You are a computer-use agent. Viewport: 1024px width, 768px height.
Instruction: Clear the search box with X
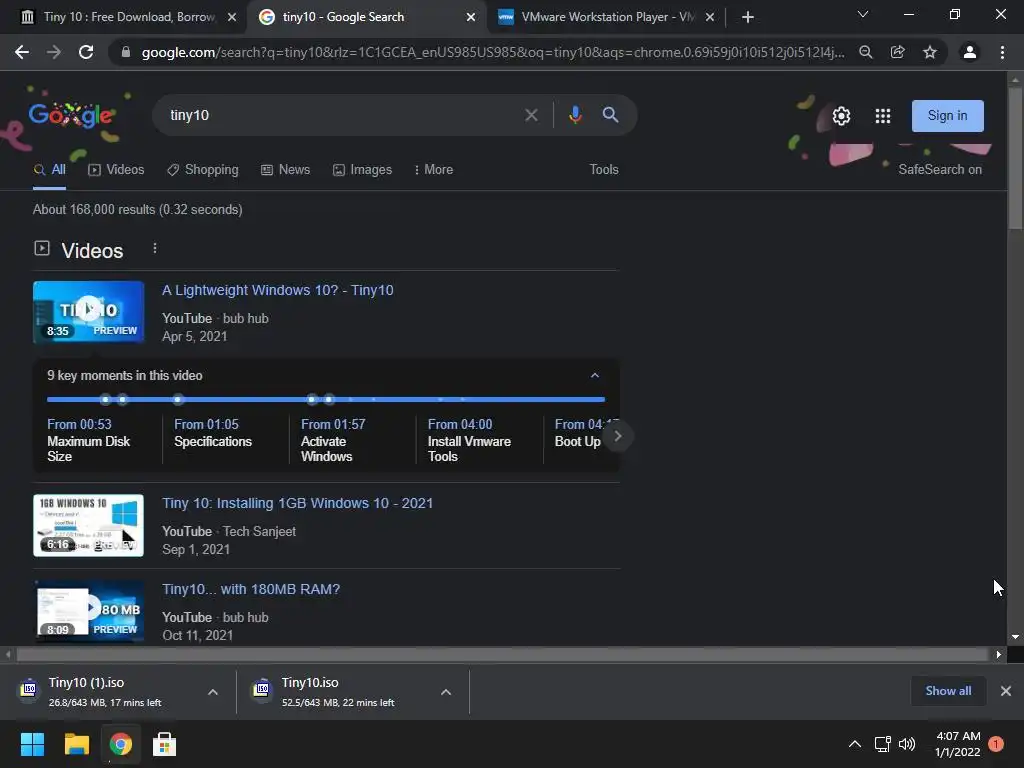click(532, 115)
